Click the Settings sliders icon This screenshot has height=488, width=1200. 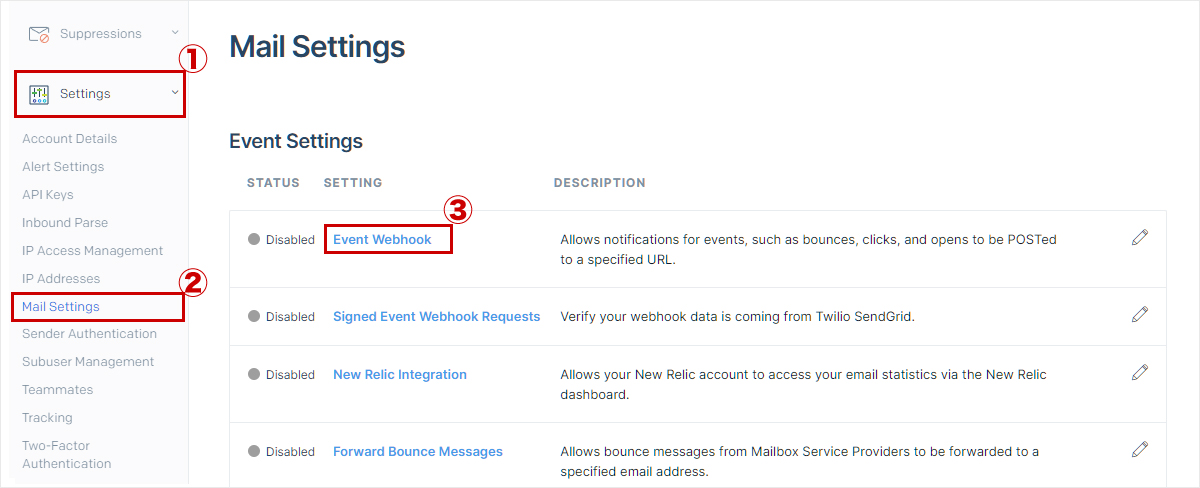[39, 94]
